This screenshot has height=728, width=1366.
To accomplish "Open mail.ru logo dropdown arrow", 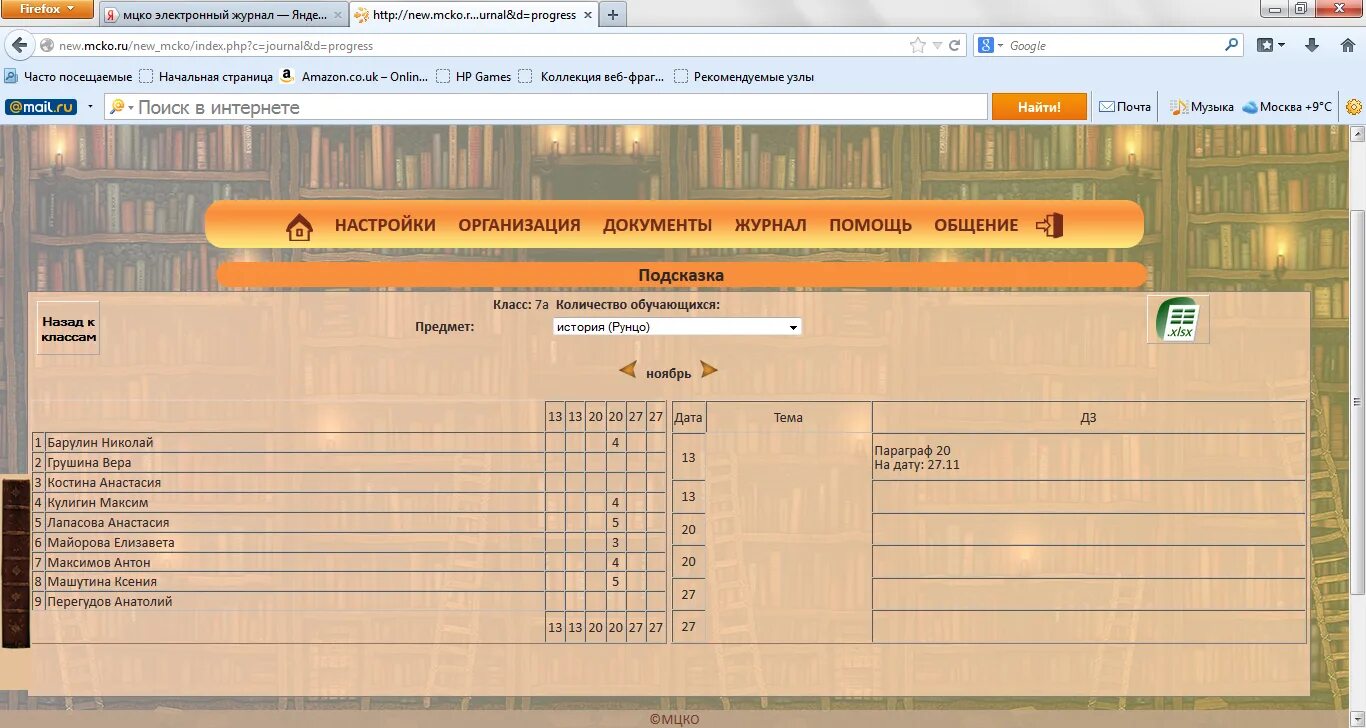I will pyautogui.click(x=90, y=107).
